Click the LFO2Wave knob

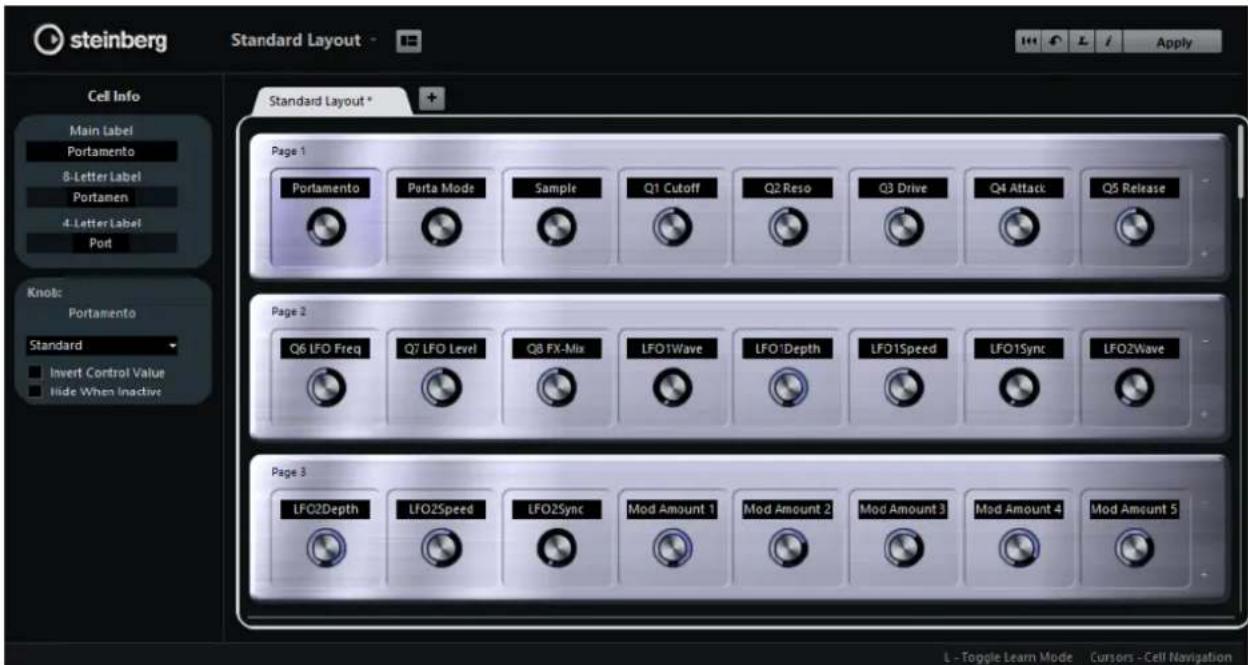(1133, 390)
